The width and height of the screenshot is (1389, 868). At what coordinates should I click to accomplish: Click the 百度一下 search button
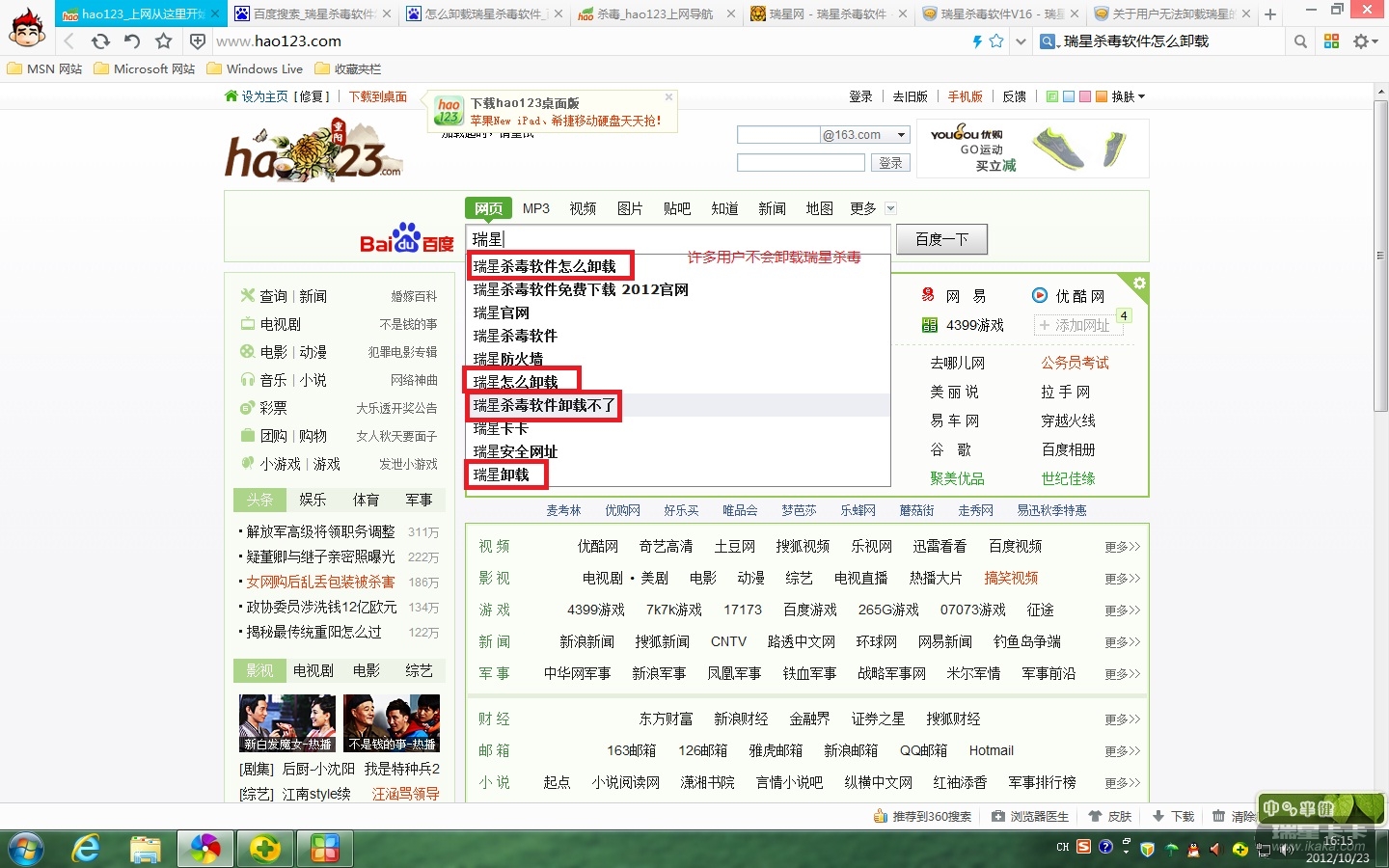click(942, 239)
